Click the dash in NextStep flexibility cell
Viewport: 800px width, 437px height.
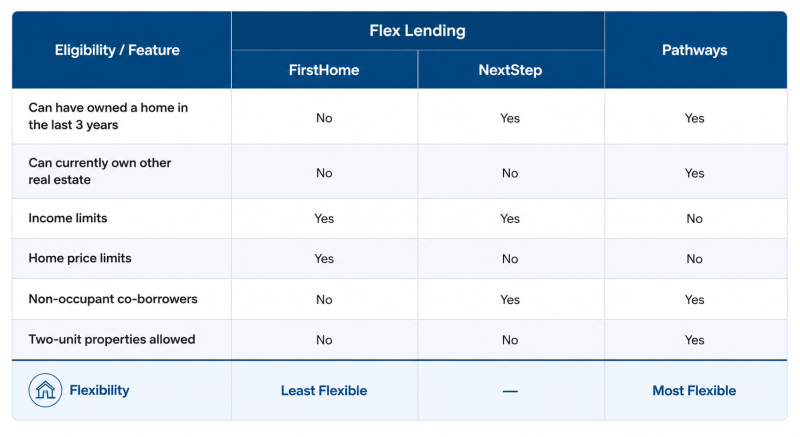coord(510,391)
